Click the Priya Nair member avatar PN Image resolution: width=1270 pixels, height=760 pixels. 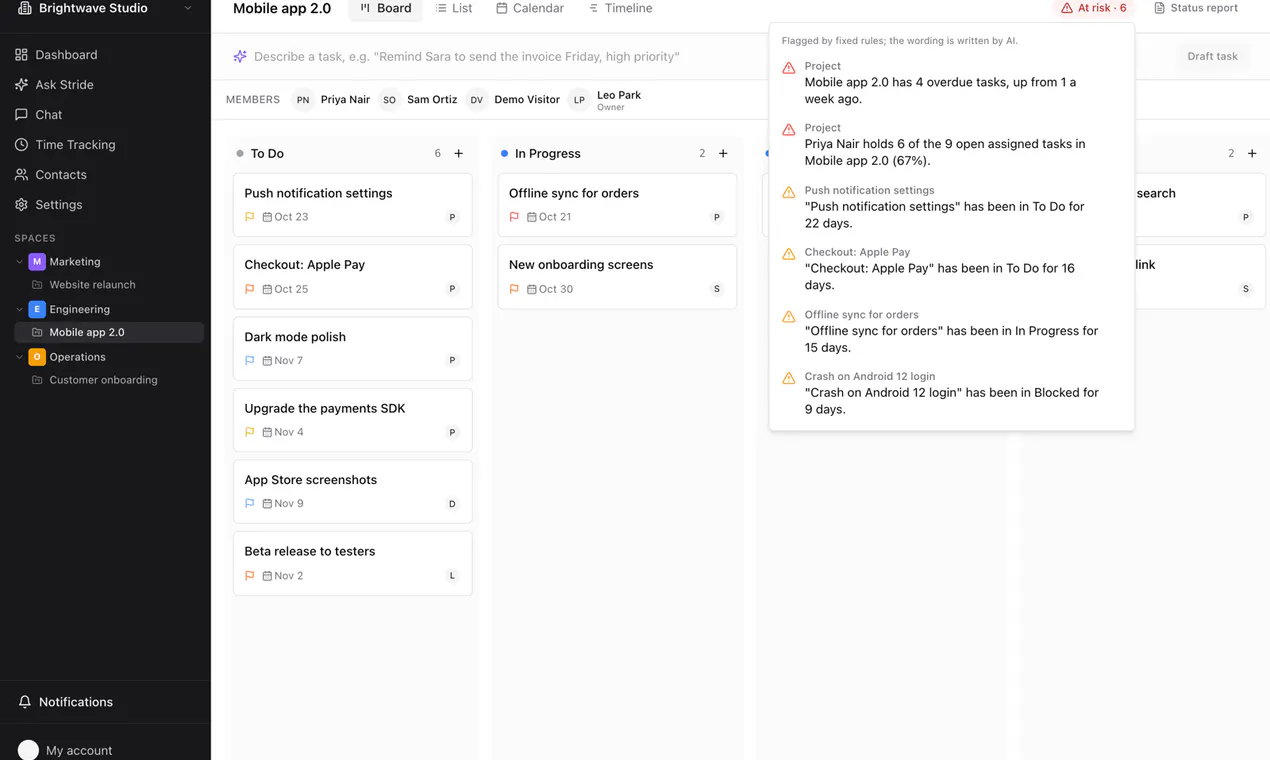click(x=303, y=99)
